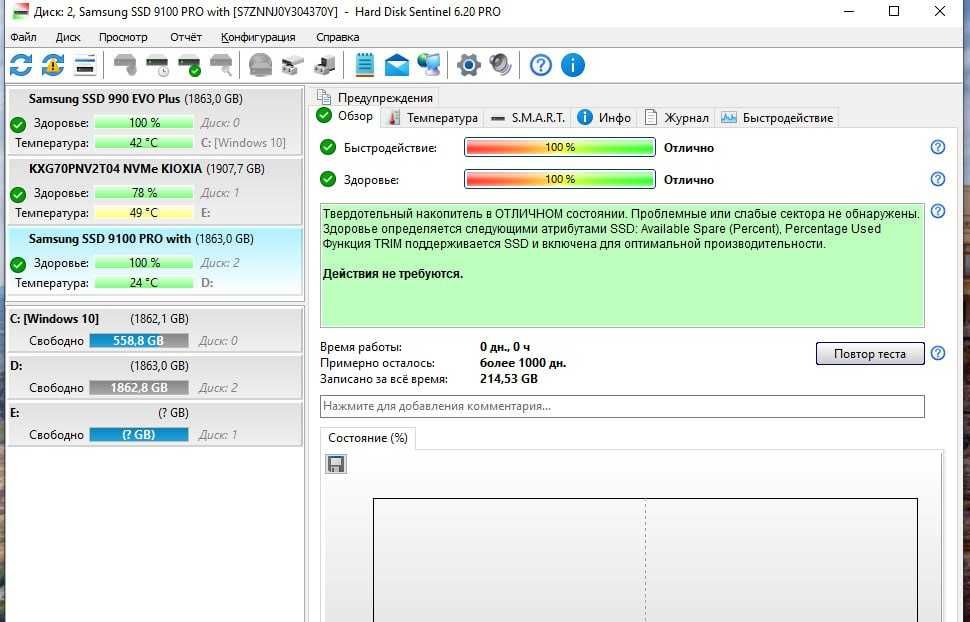Viewport: 970px width, 622px height.
Task: Click the value 214,53 GB
Action: pos(509,379)
